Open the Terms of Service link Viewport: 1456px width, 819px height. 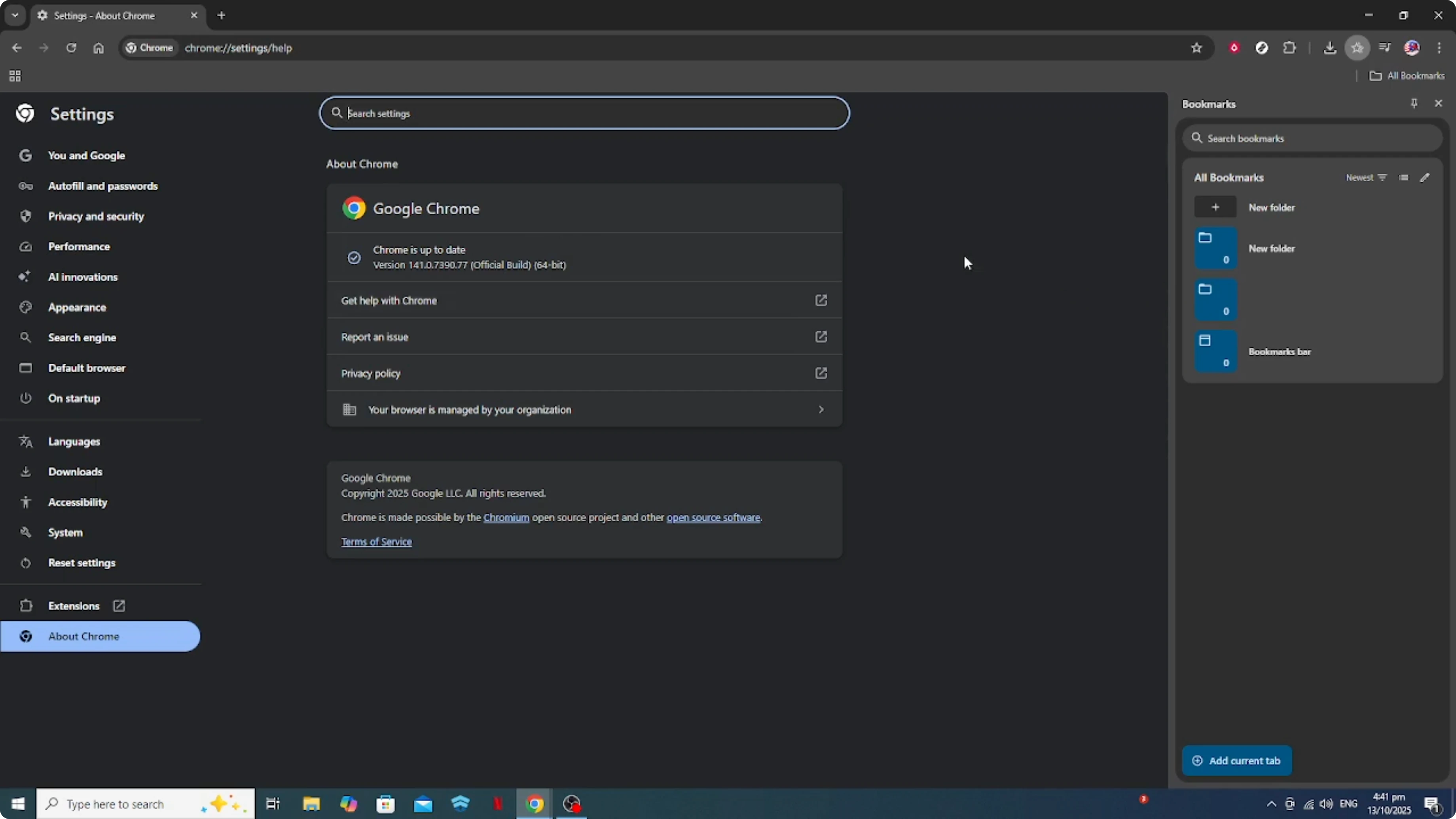376,542
